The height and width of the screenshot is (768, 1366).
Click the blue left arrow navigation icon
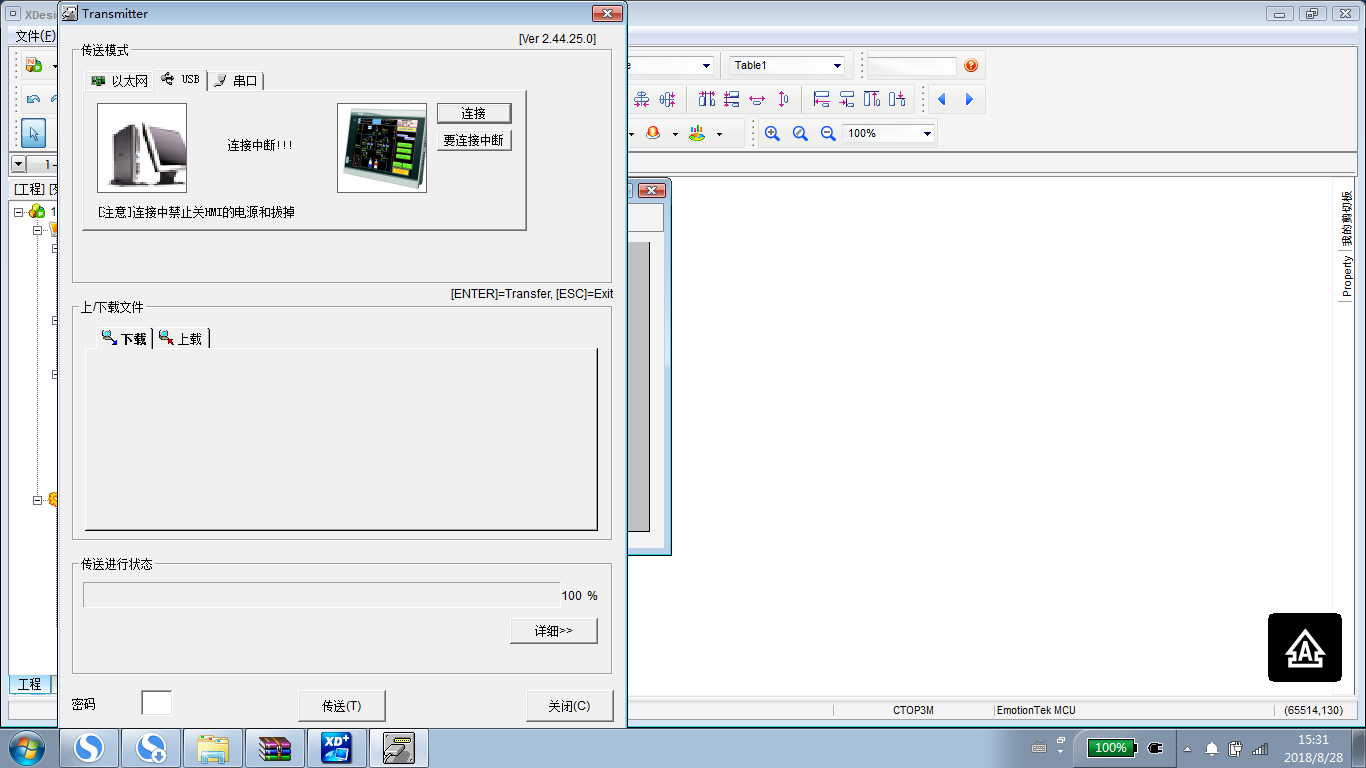click(x=942, y=99)
